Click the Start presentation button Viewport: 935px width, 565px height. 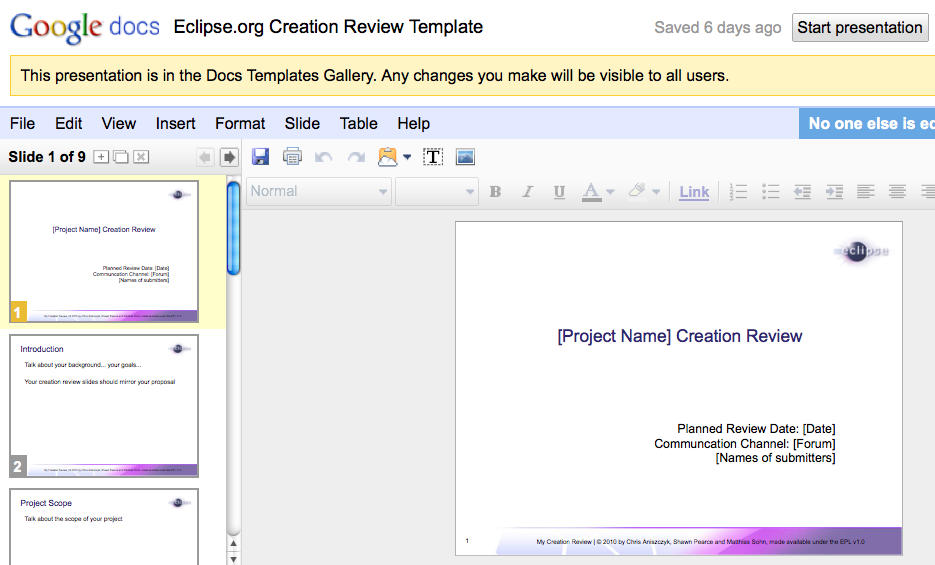pyautogui.click(x=860, y=27)
